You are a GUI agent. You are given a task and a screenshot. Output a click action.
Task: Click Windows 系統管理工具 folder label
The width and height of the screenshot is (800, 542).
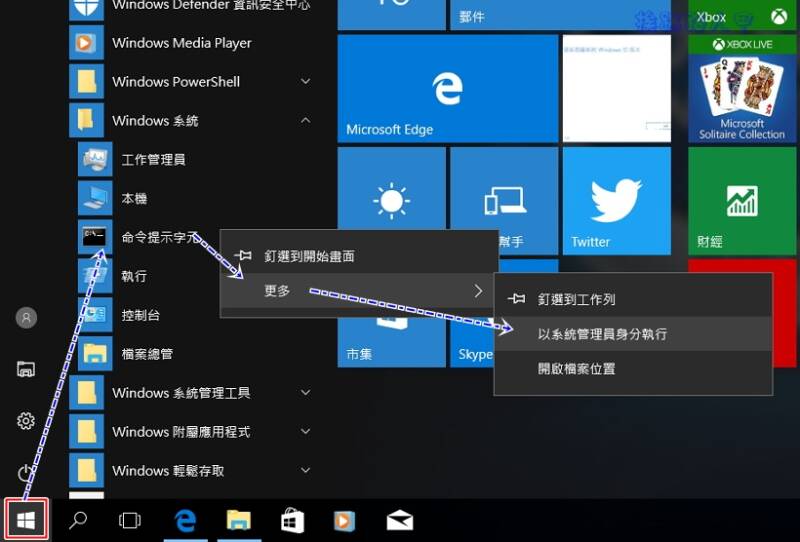[181, 392]
